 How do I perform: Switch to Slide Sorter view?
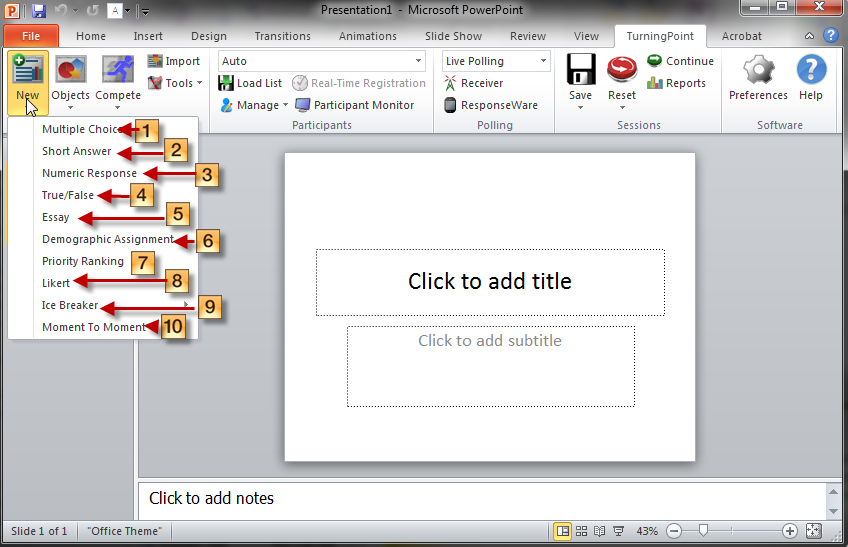(x=581, y=531)
